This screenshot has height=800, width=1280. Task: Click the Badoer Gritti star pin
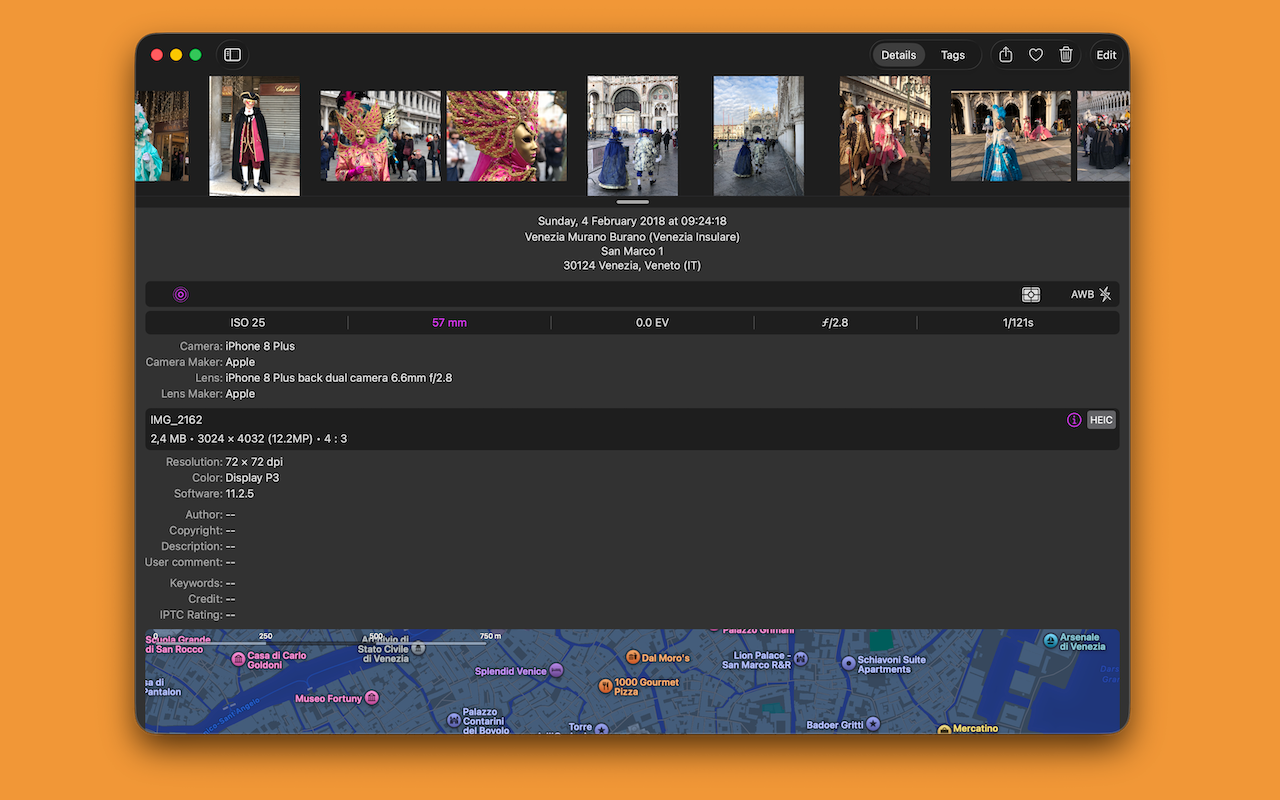tap(873, 723)
